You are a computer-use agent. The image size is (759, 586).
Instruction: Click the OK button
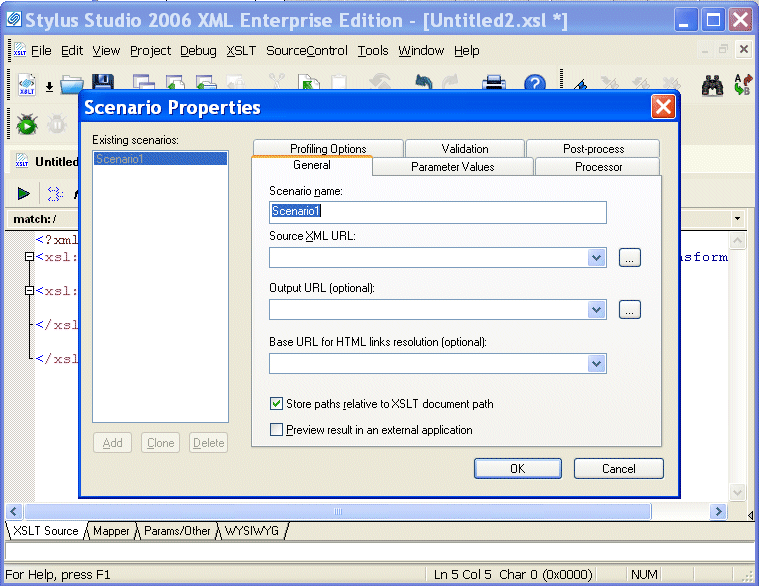(x=517, y=468)
